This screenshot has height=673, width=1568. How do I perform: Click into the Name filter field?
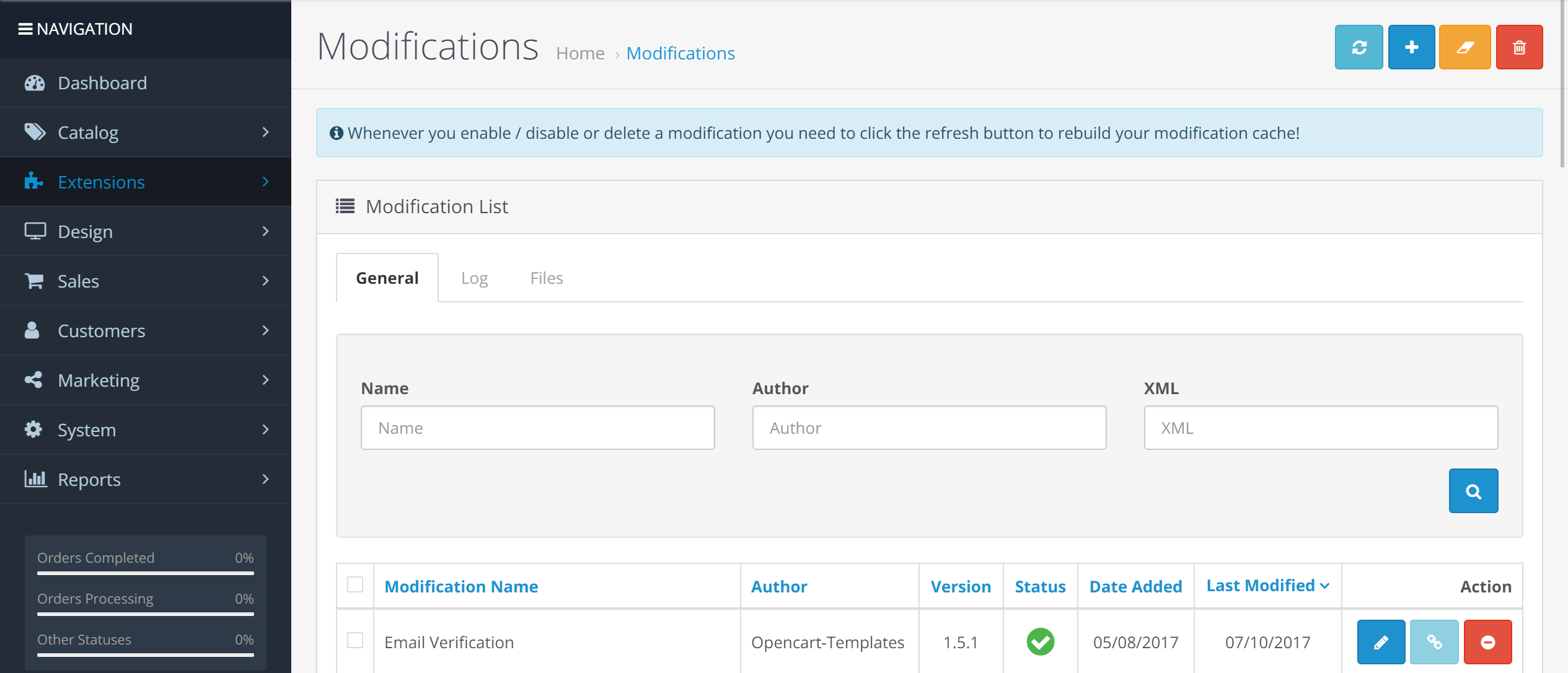537,428
